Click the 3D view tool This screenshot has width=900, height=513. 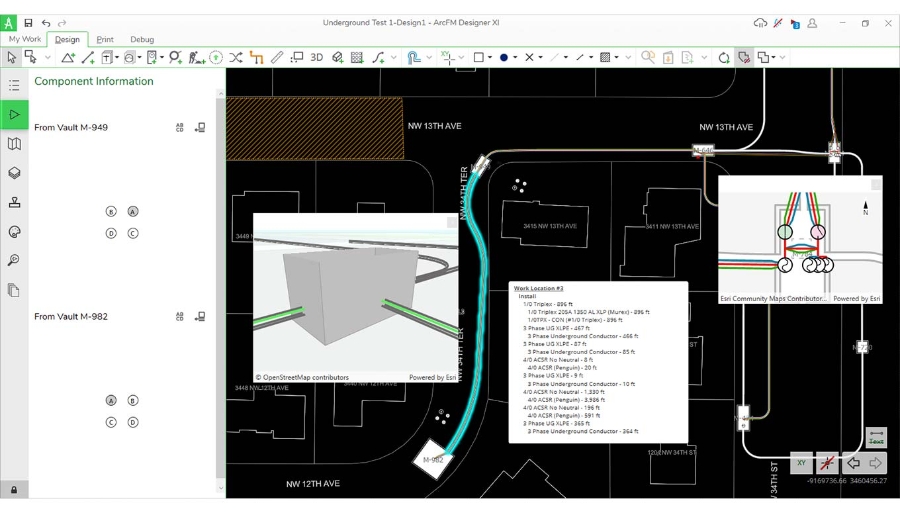coord(316,58)
